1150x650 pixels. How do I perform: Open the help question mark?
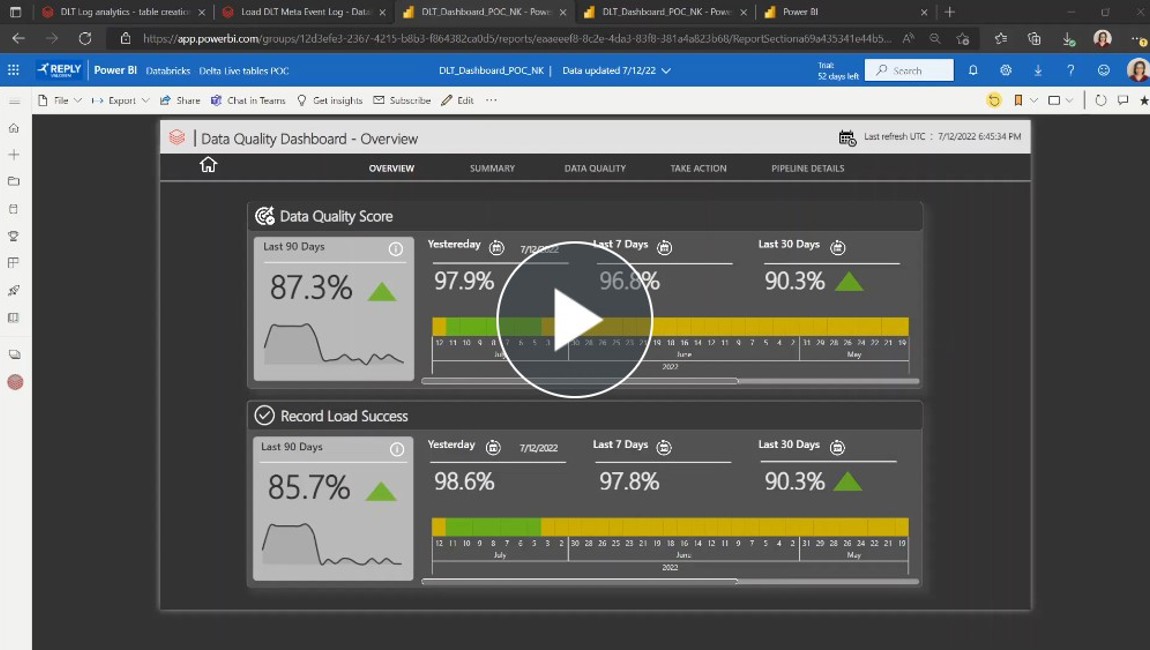[x=1070, y=71]
